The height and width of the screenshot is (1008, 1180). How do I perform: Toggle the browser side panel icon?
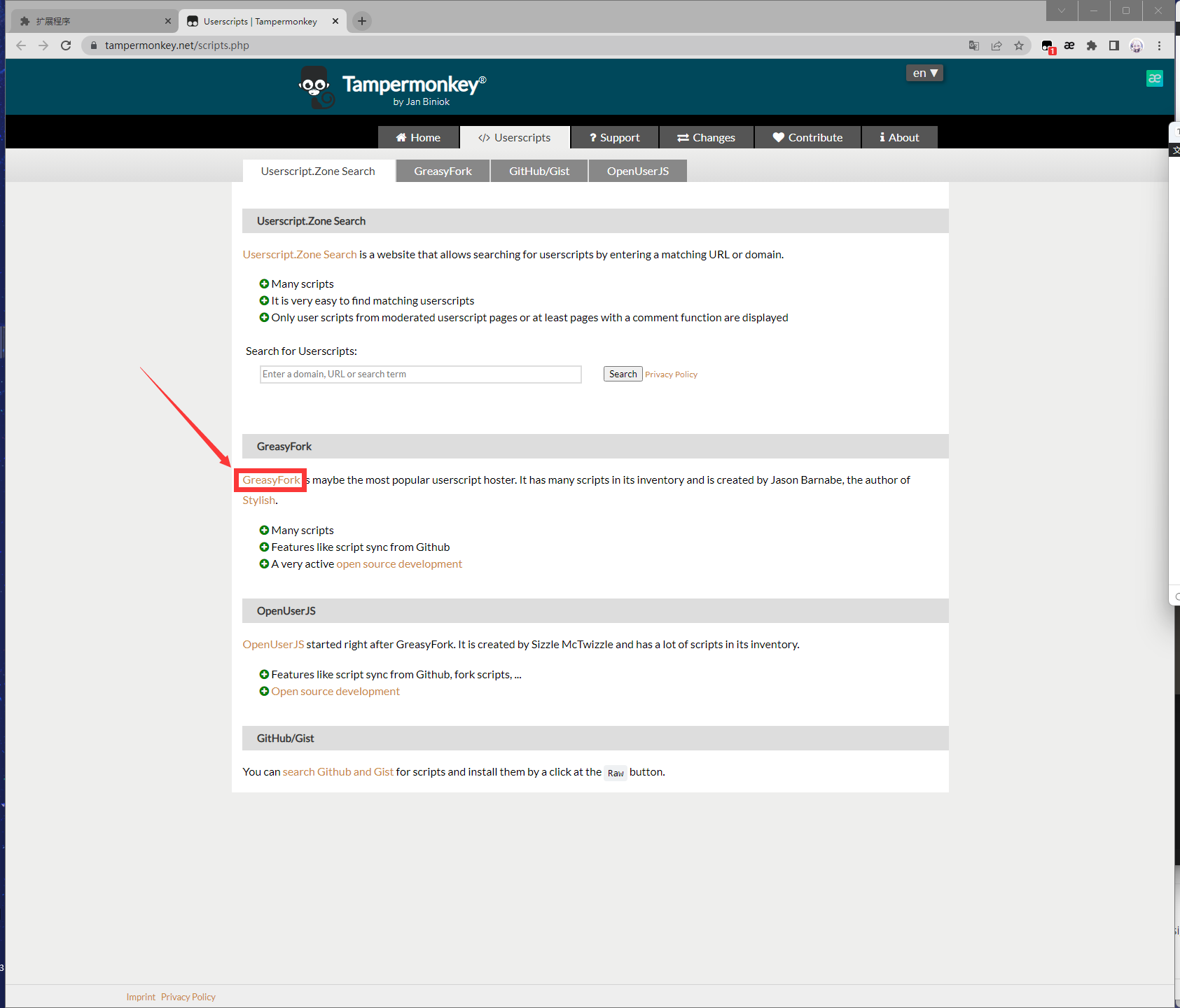tap(1114, 45)
